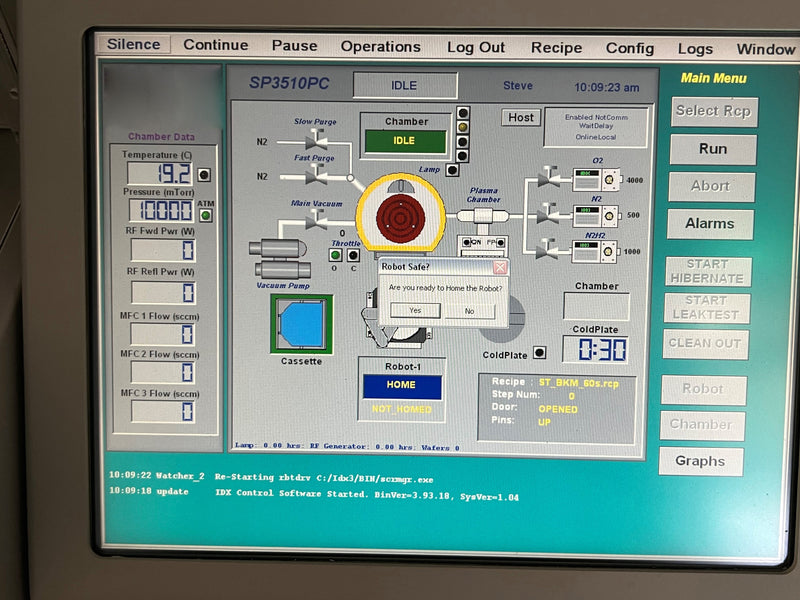This screenshot has width=800, height=600.
Task: Click the ColdPlate status toggle
Action: (x=540, y=352)
